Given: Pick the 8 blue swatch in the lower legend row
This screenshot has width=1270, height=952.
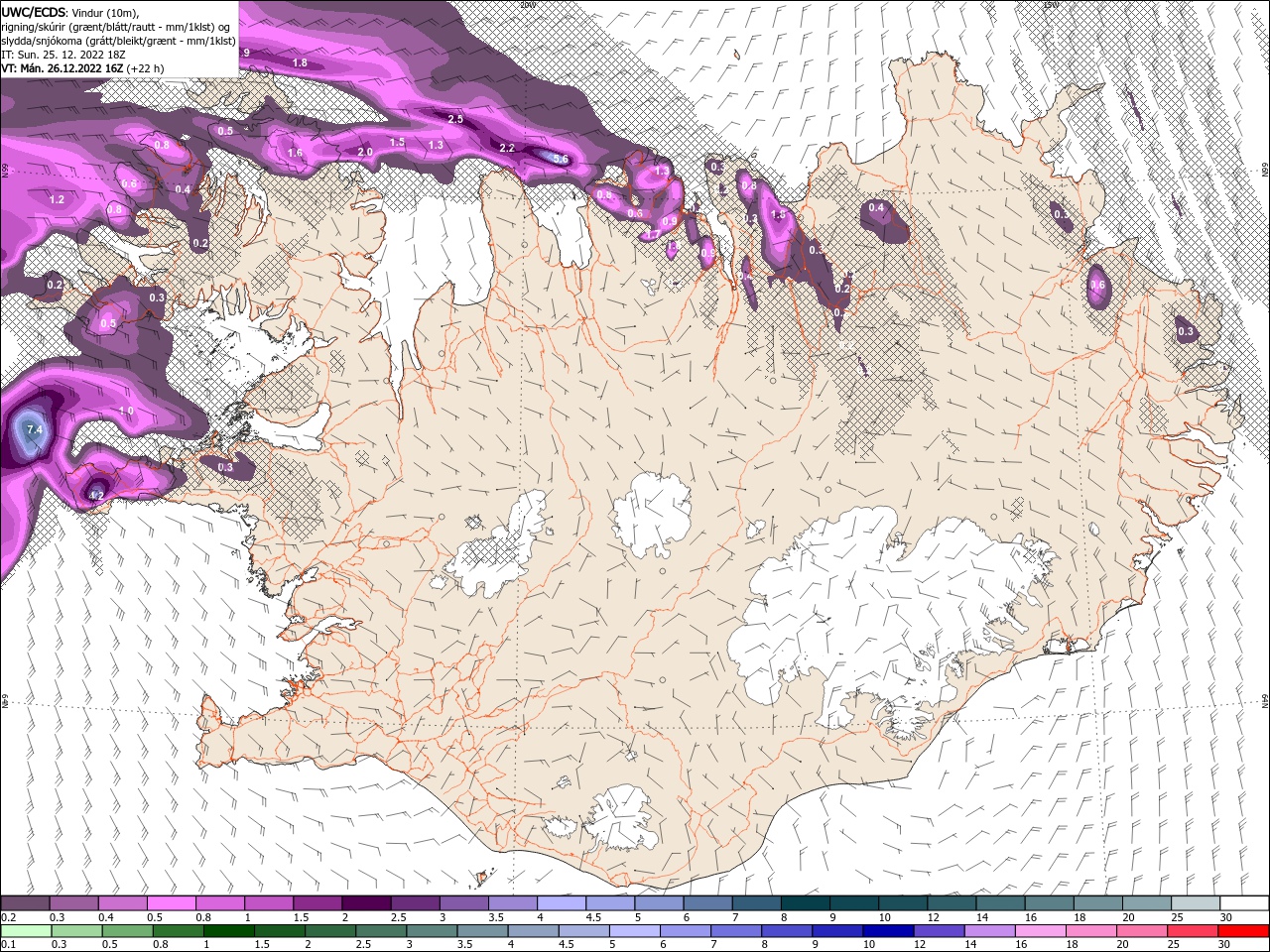Looking at the screenshot, I should [x=788, y=929].
